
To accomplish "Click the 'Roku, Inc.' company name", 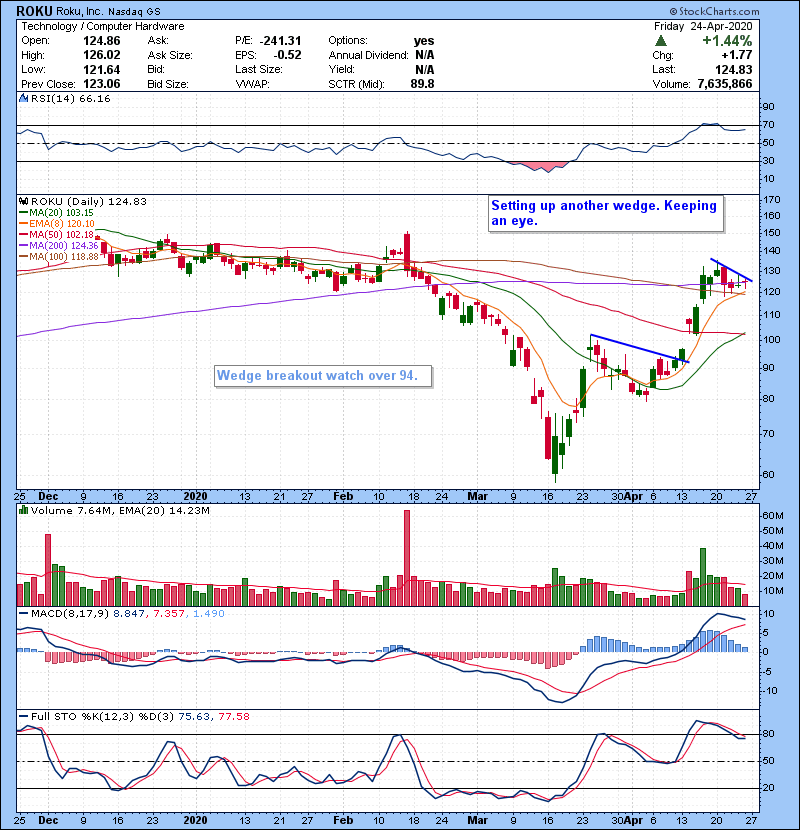I will 80,12.
